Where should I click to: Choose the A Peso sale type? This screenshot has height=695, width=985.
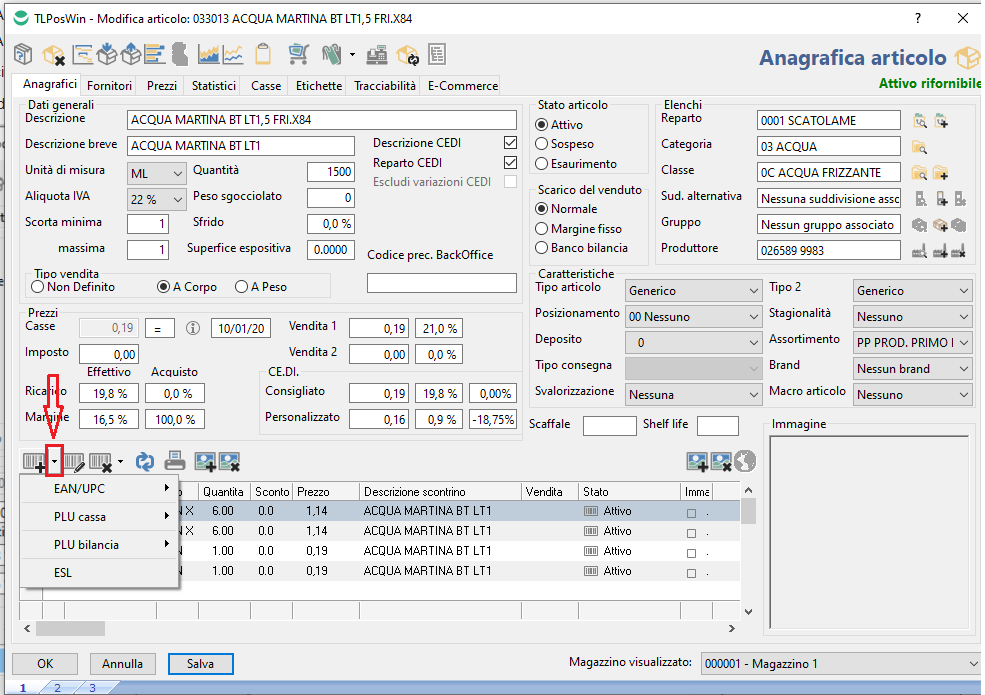coord(241,287)
